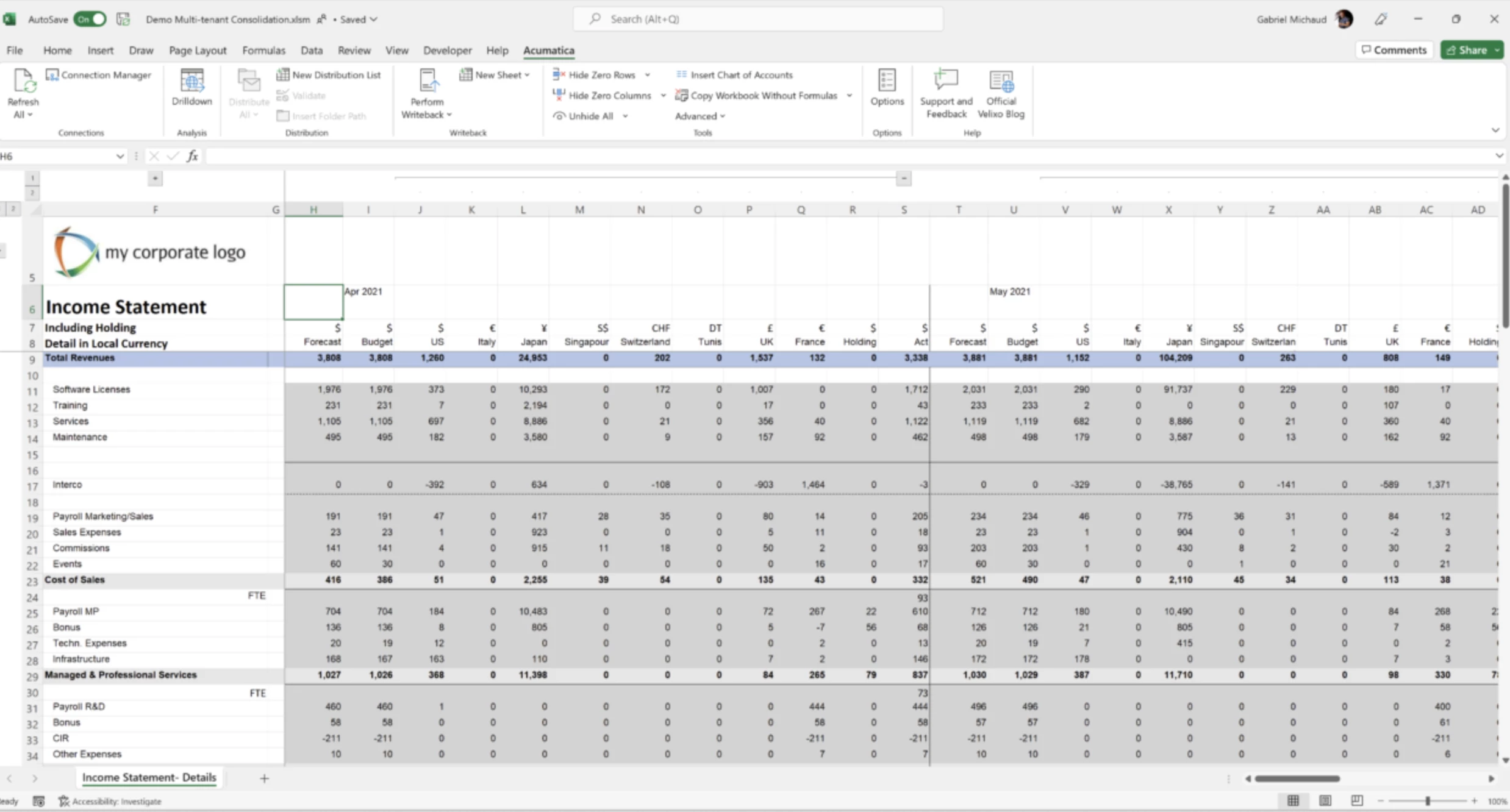Expand hidden columns with plus outline button
The image size is (1510, 812).
(155, 179)
